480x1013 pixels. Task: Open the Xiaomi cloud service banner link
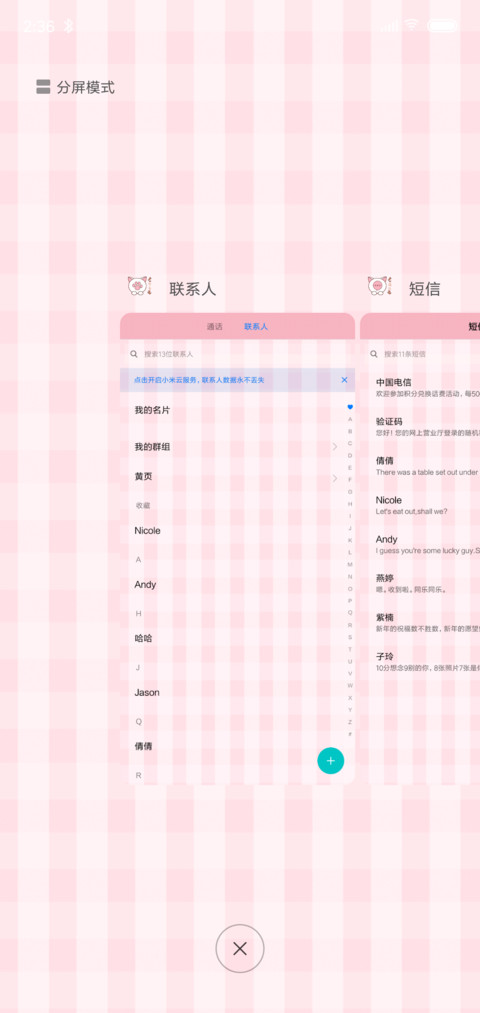click(199, 380)
